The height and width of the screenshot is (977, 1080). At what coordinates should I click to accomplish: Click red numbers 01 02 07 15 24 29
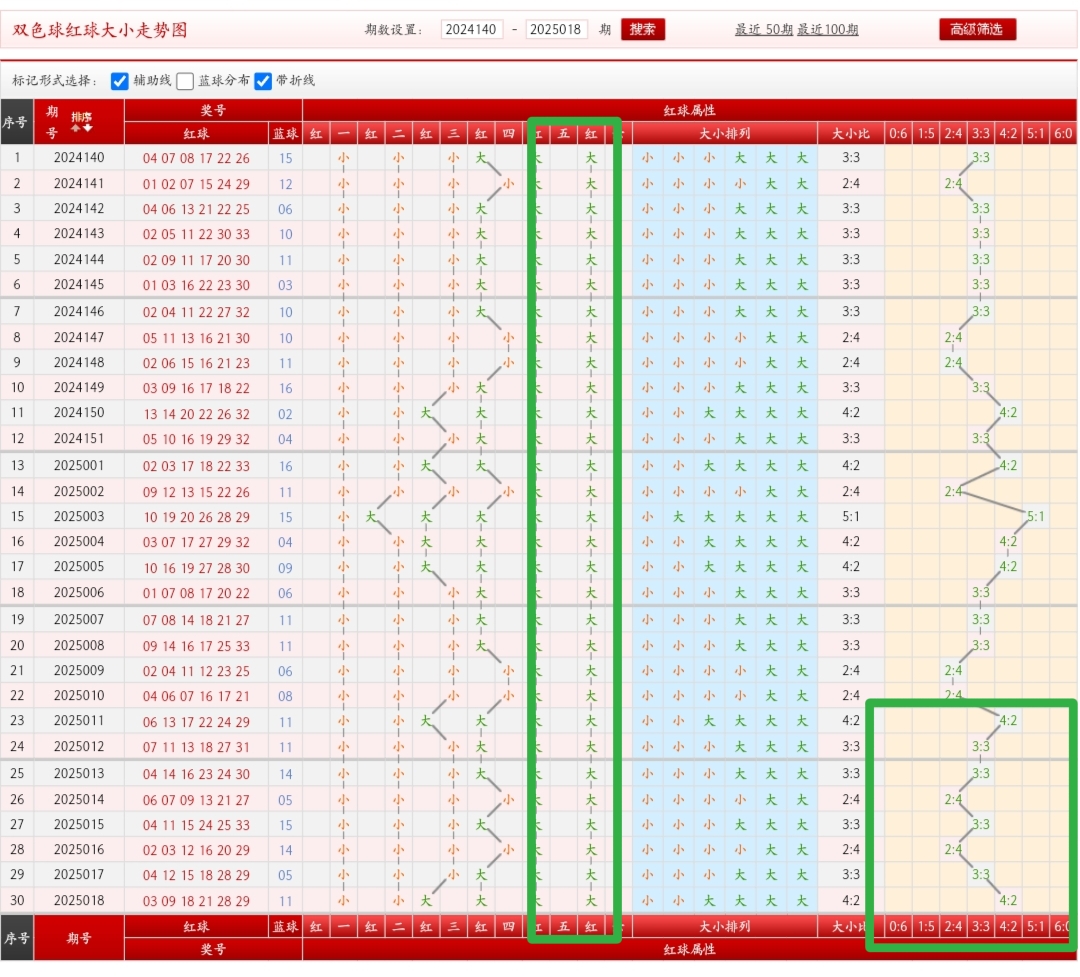pos(196,184)
